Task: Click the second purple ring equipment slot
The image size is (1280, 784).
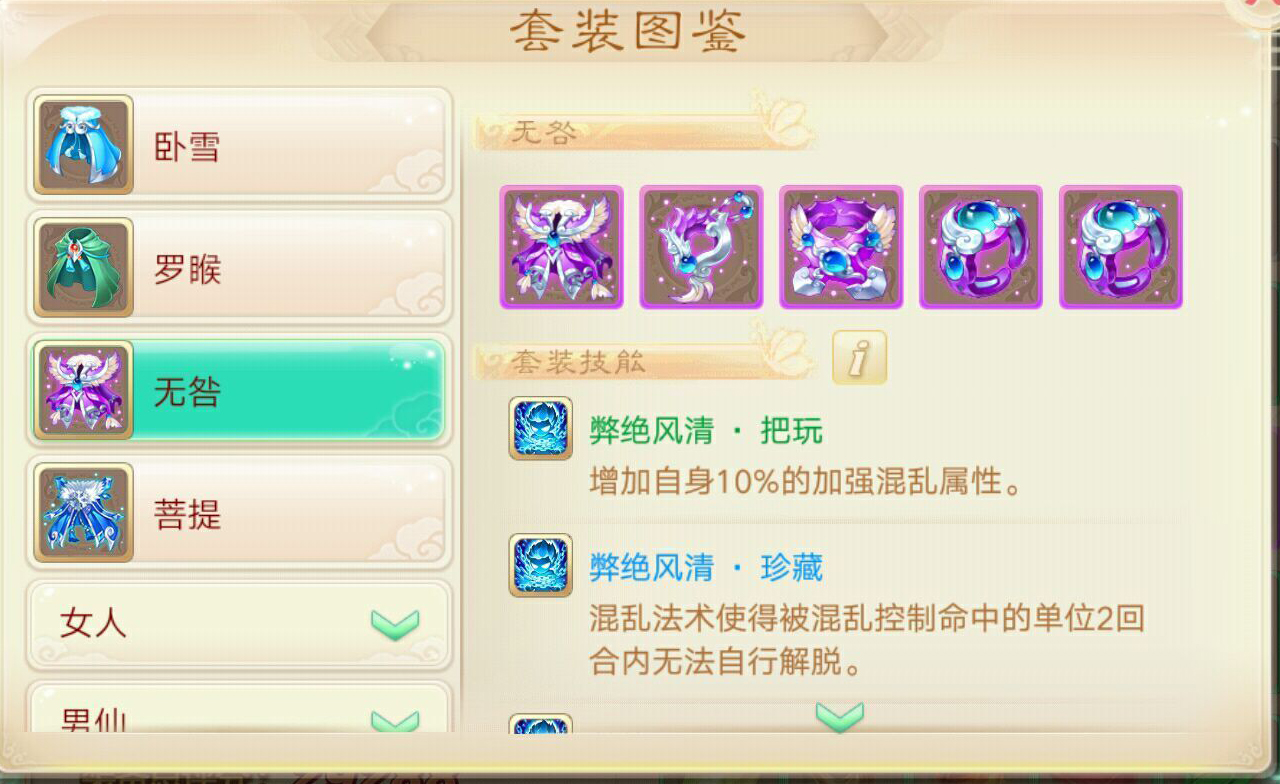Action: point(1121,247)
